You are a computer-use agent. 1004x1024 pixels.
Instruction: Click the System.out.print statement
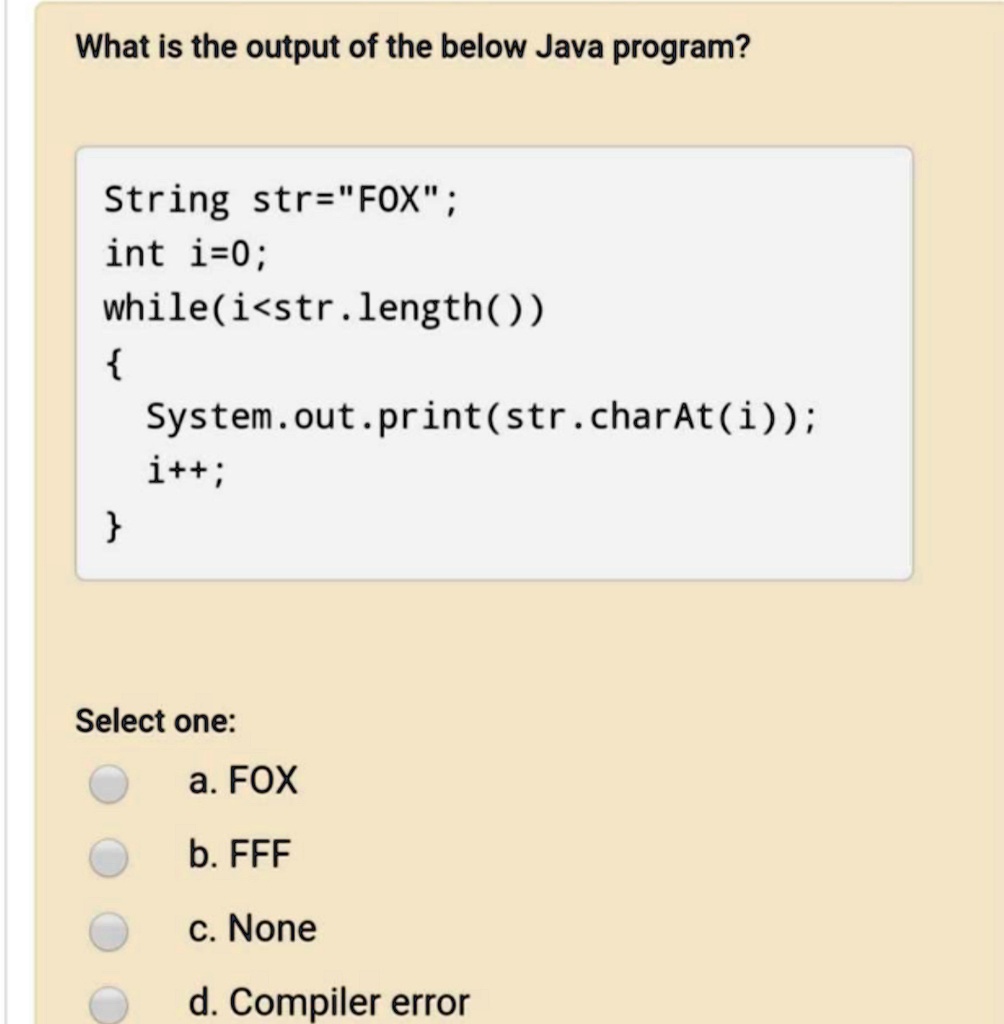[481, 417]
